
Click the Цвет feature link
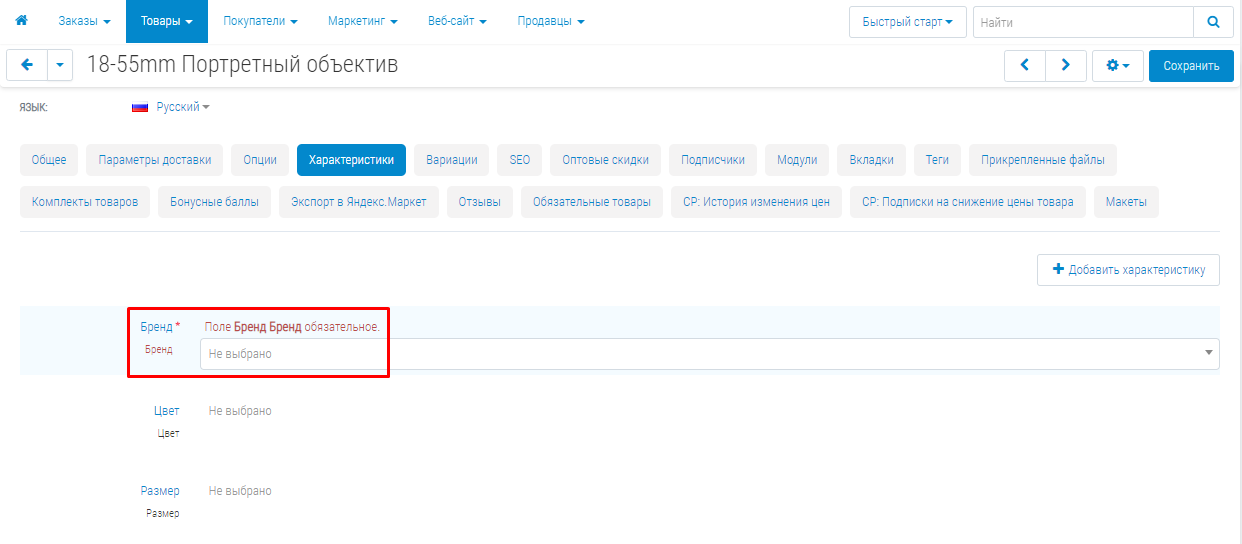[166, 411]
